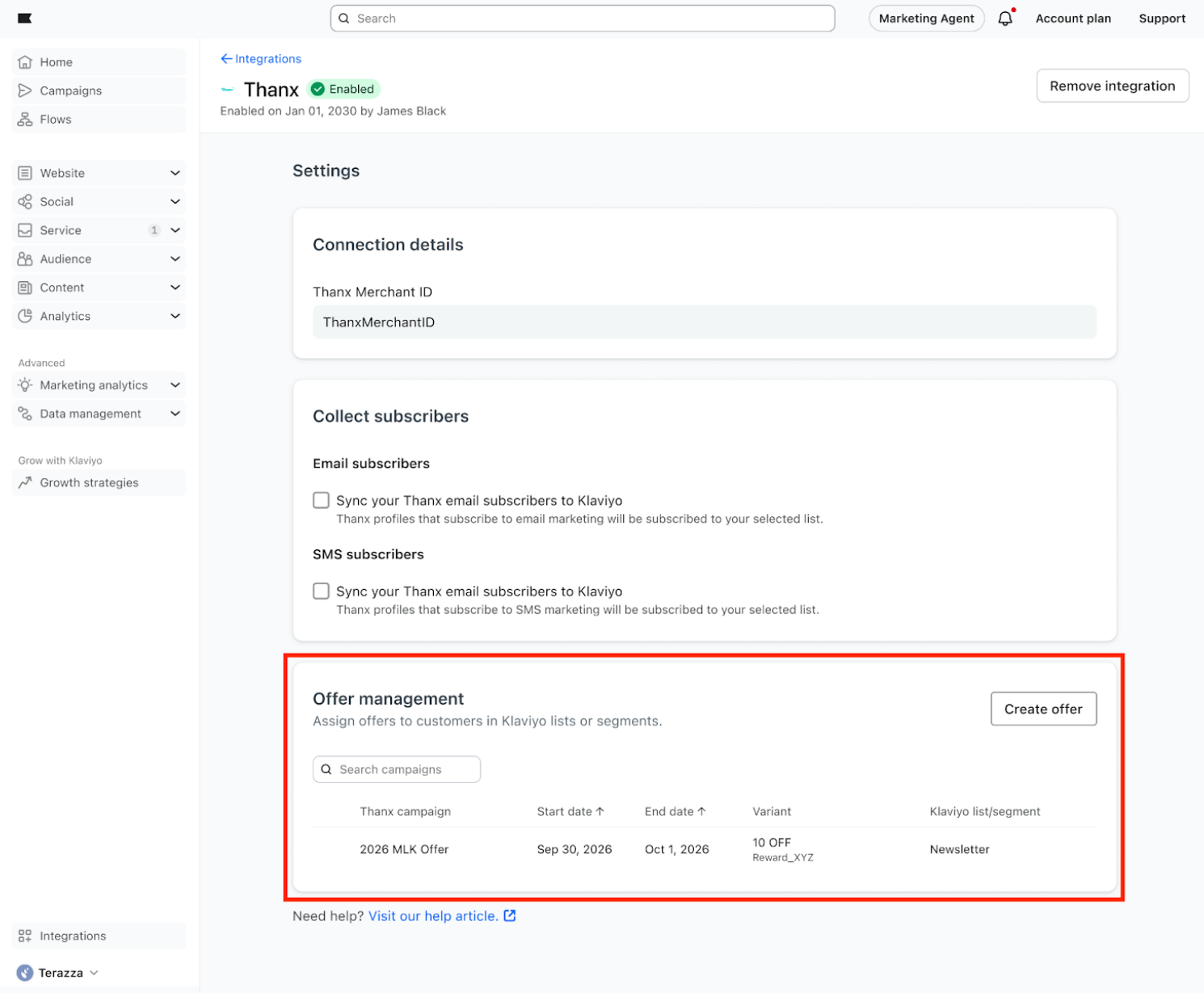Expand the Marketing analytics chevron
Viewport: 1204px width, 997px height.
pos(175,385)
